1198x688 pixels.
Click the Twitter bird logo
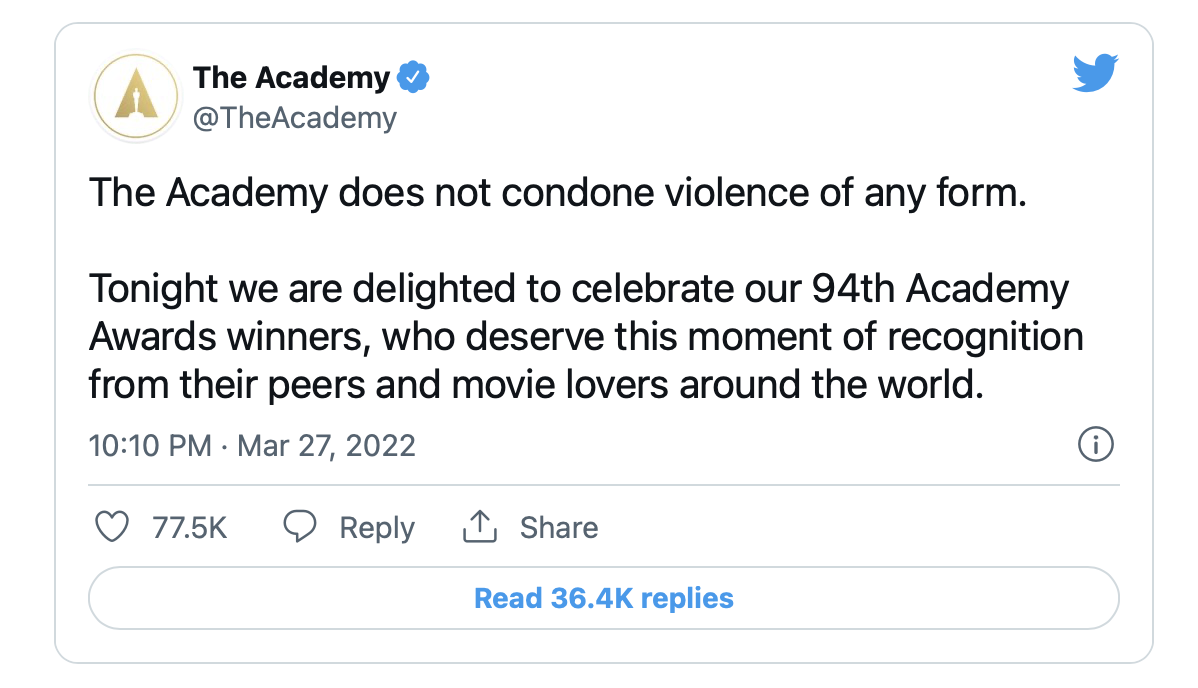coord(1095,73)
